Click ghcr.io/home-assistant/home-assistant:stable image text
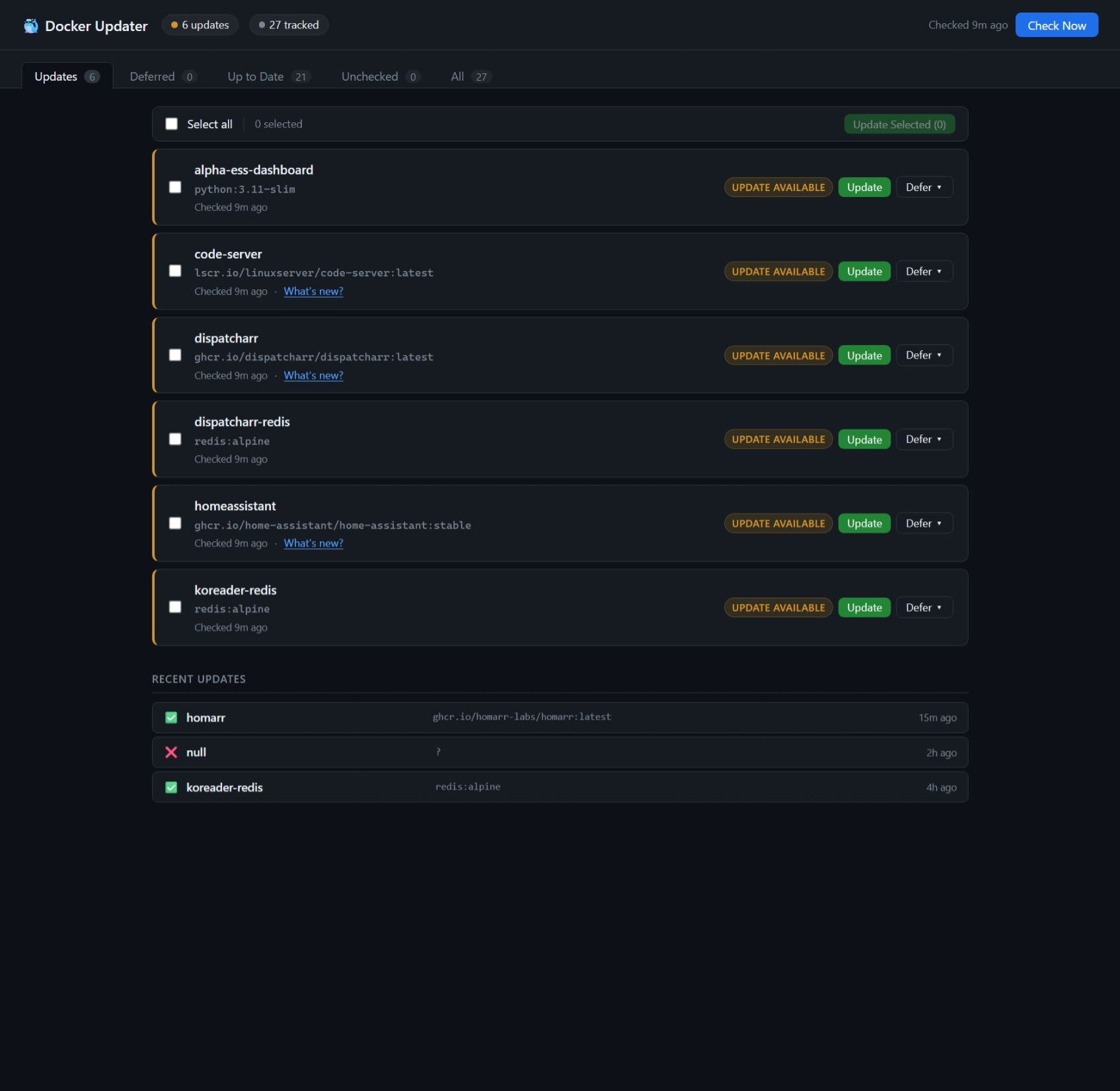The width and height of the screenshot is (1120, 1091). pyautogui.click(x=332, y=525)
